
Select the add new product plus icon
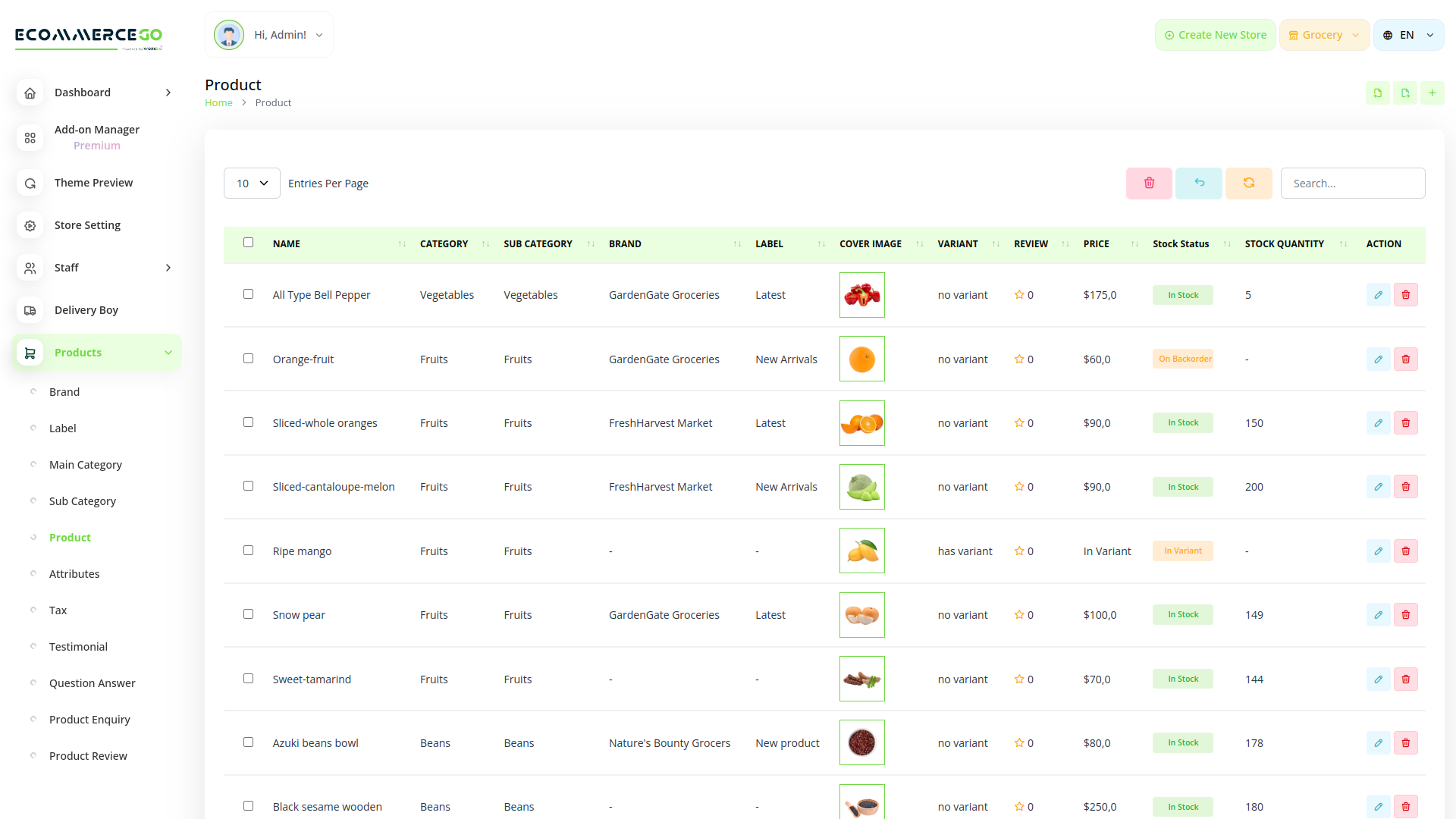pyautogui.click(x=1432, y=93)
